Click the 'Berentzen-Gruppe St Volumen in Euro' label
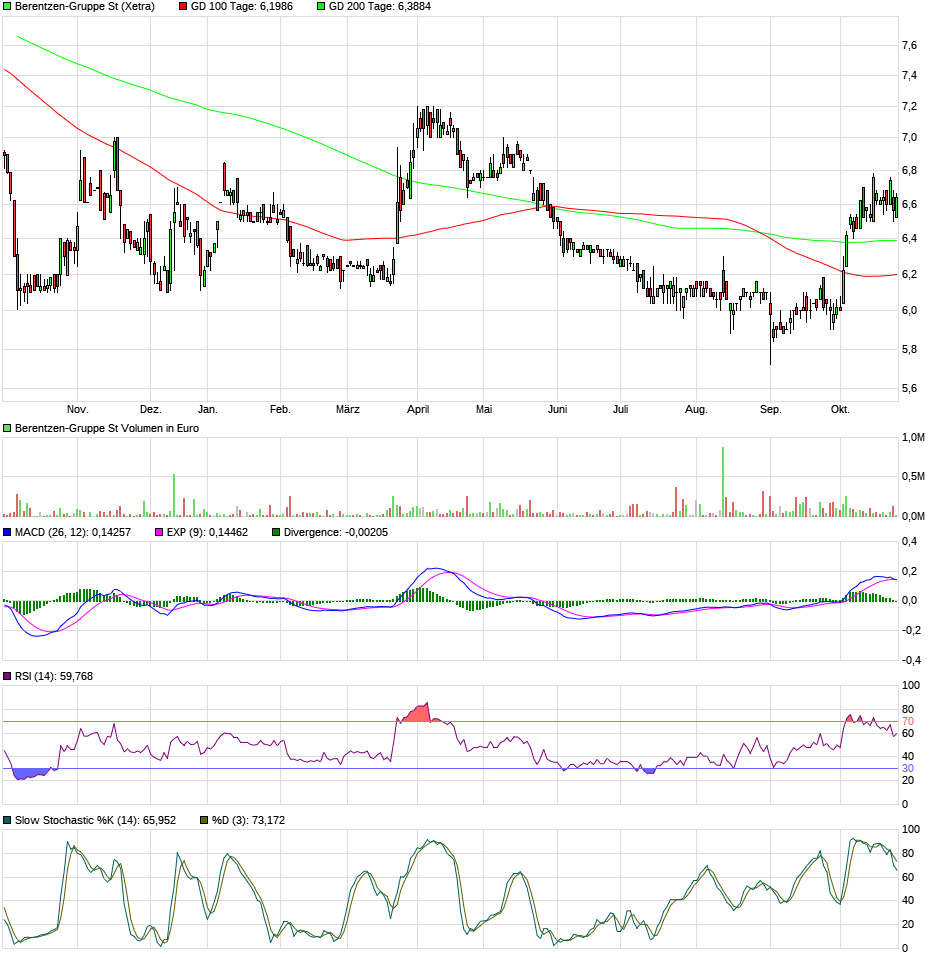The image size is (940, 958). tap(107, 428)
